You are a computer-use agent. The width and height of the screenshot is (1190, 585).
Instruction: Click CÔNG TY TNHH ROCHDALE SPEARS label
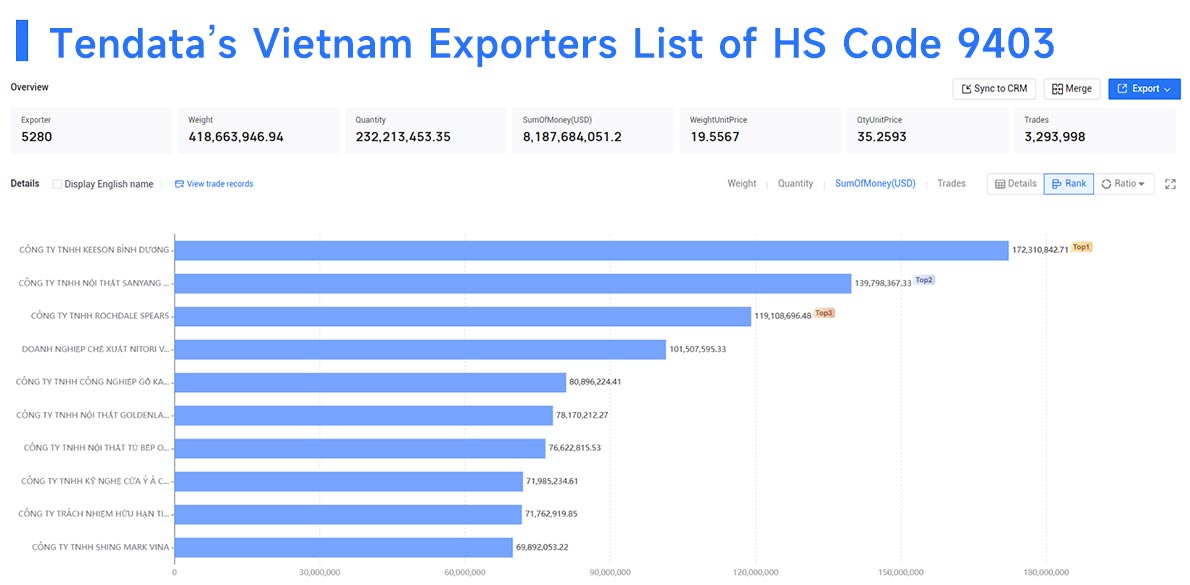(x=100, y=315)
